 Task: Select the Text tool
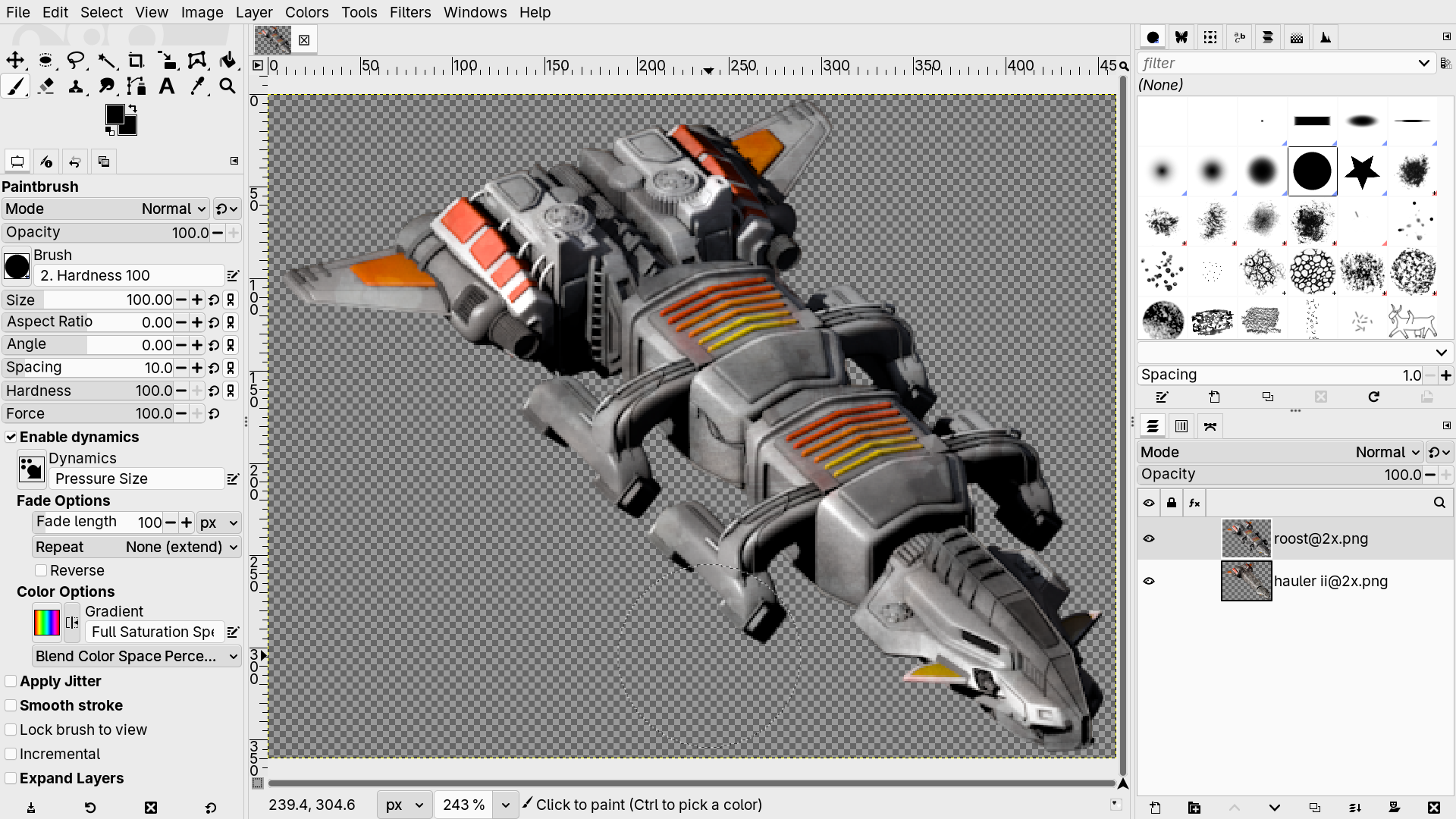167,86
